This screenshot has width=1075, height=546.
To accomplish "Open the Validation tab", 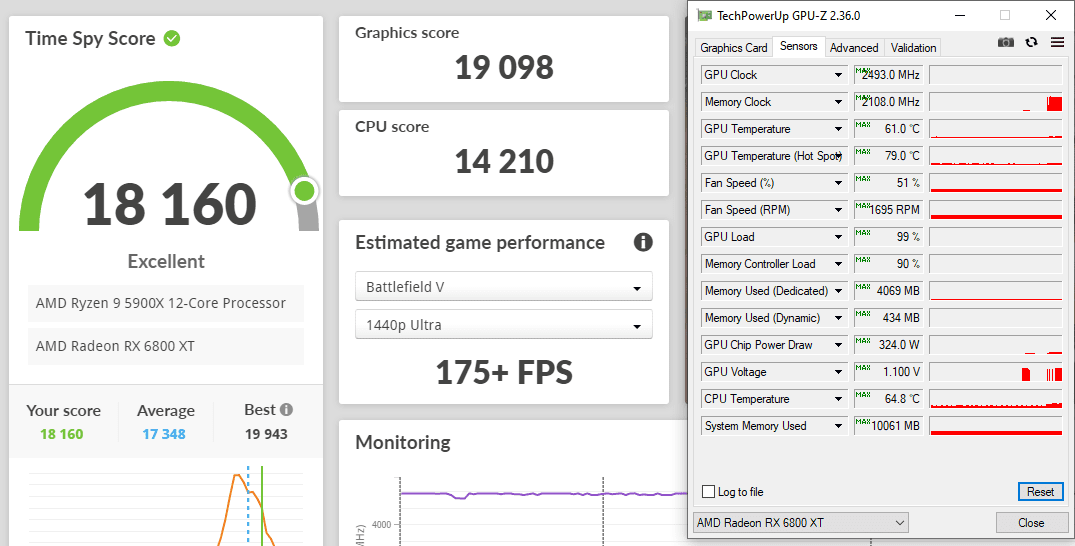I will 913,48.
